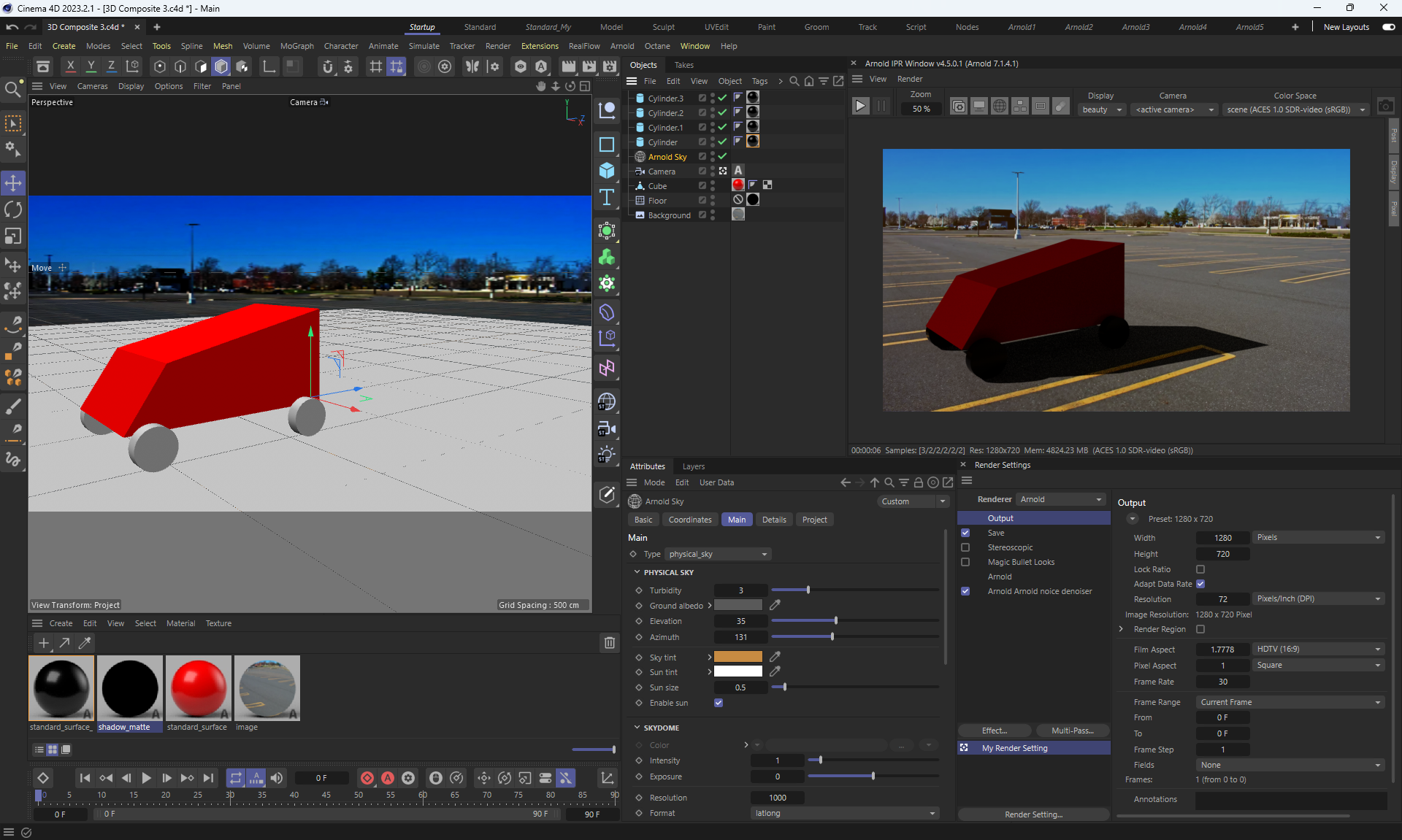The image size is (1402, 840).
Task: Click the record active objects keyframe button
Action: click(367, 778)
